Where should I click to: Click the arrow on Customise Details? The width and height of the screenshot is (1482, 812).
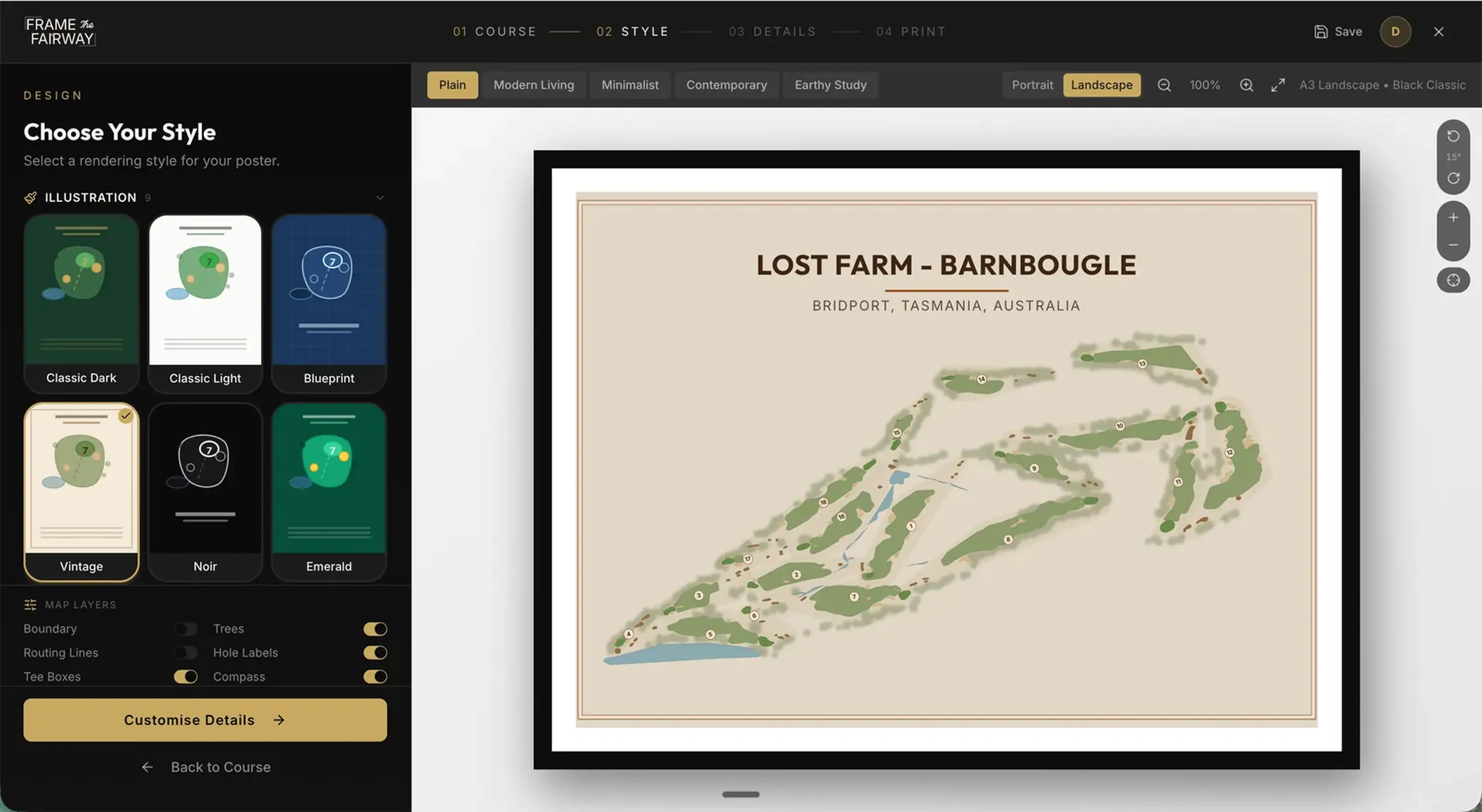point(279,720)
